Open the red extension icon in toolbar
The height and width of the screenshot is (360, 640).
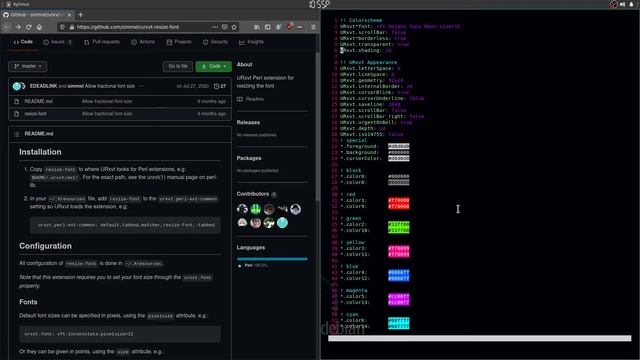289,27
